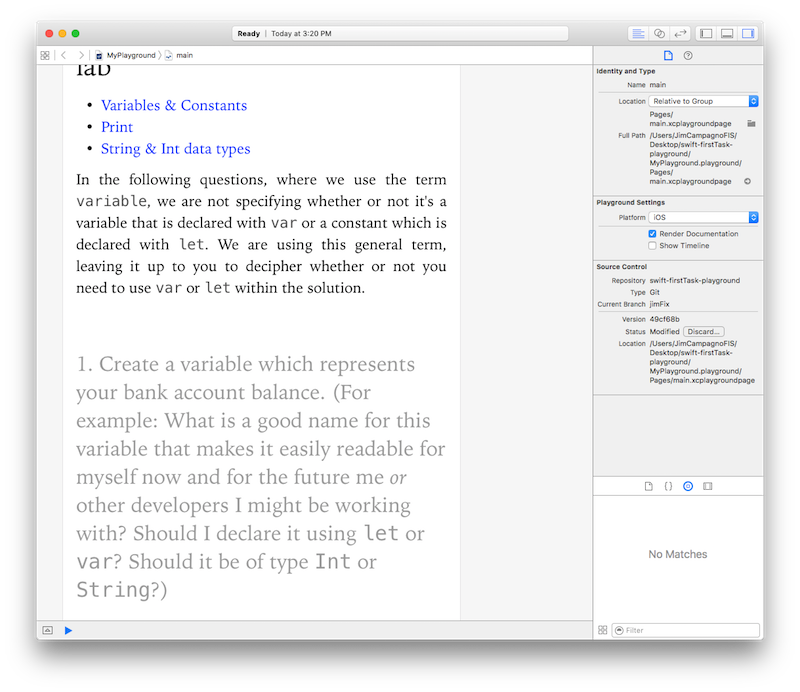800x692 pixels.
Task: Open the Variables & Constants link
Action: click(174, 105)
